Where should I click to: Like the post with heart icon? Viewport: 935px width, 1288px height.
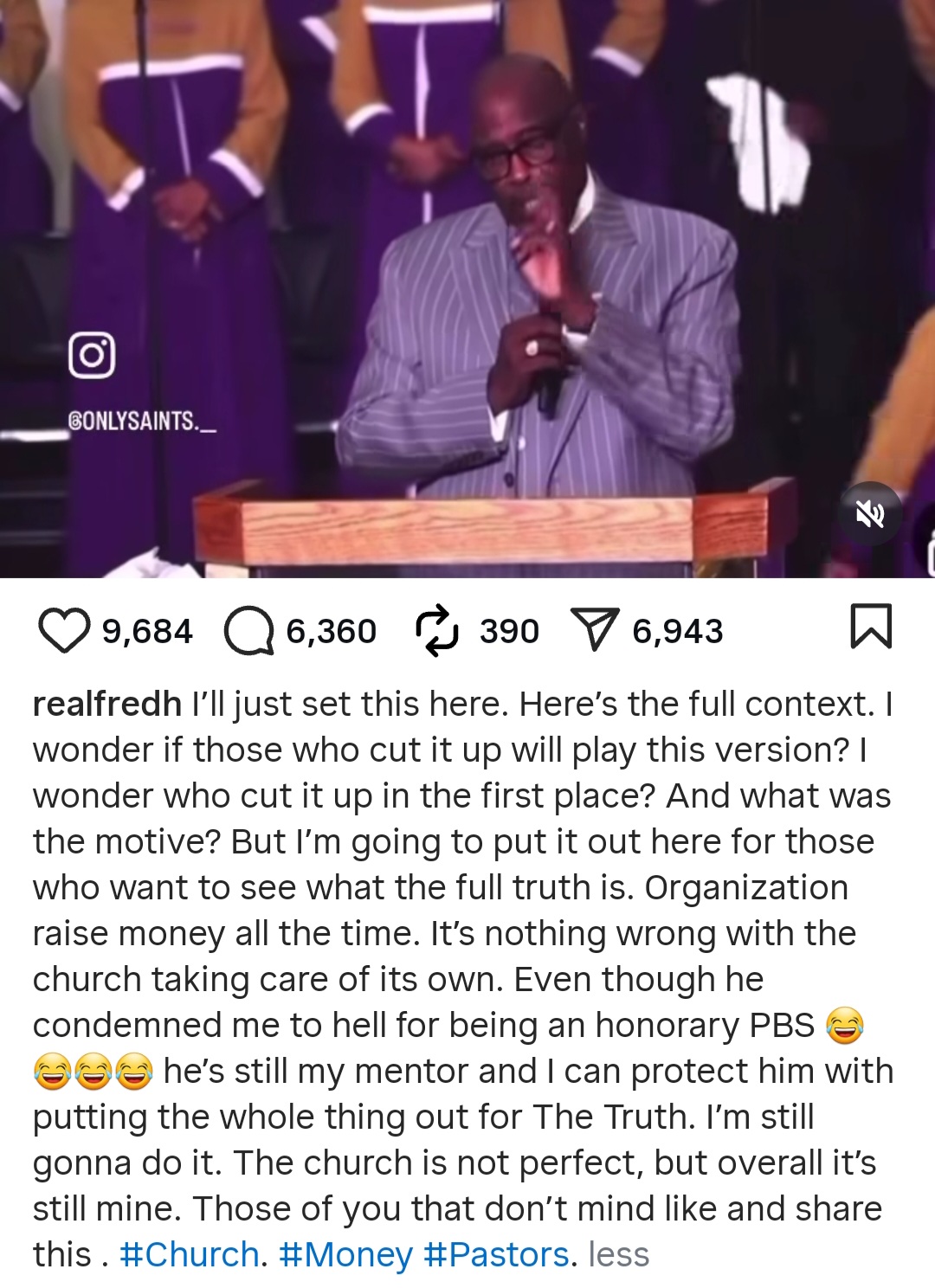[x=64, y=630]
